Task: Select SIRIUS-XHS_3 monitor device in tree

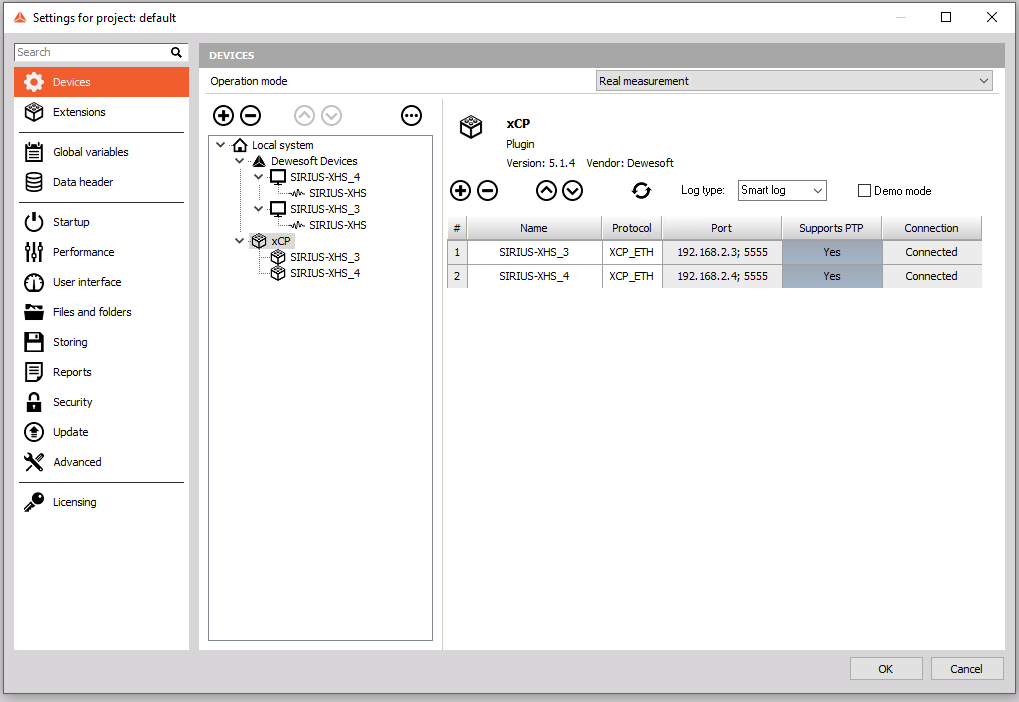Action: [325, 209]
